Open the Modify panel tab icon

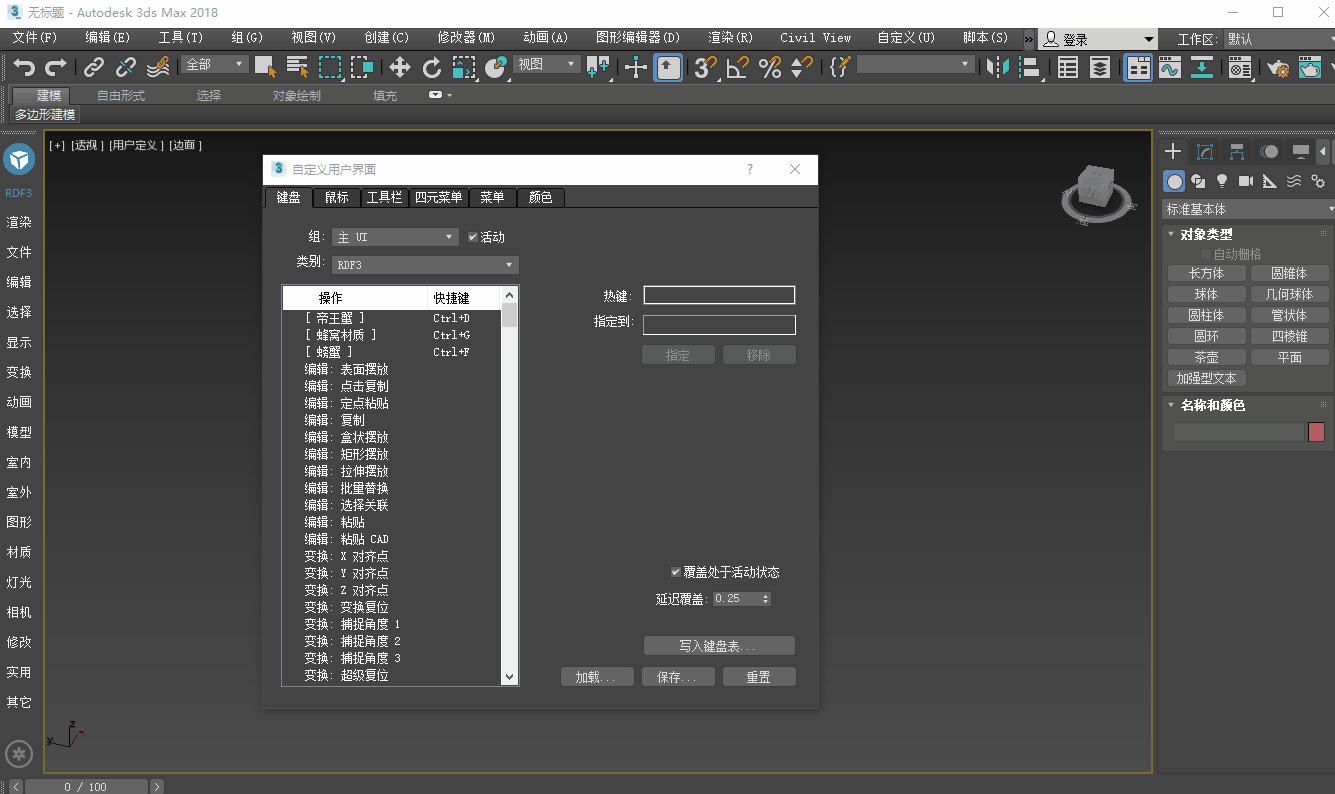pos(1205,152)
